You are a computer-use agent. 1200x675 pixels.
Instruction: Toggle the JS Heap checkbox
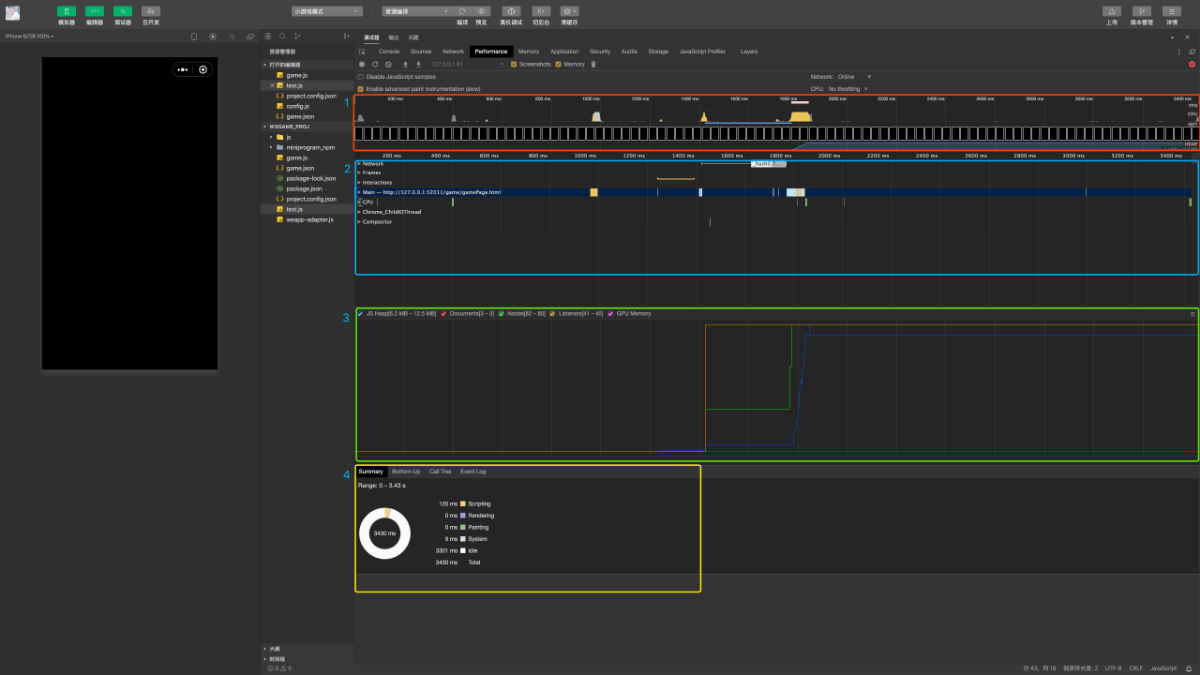(x=361, y=313)
